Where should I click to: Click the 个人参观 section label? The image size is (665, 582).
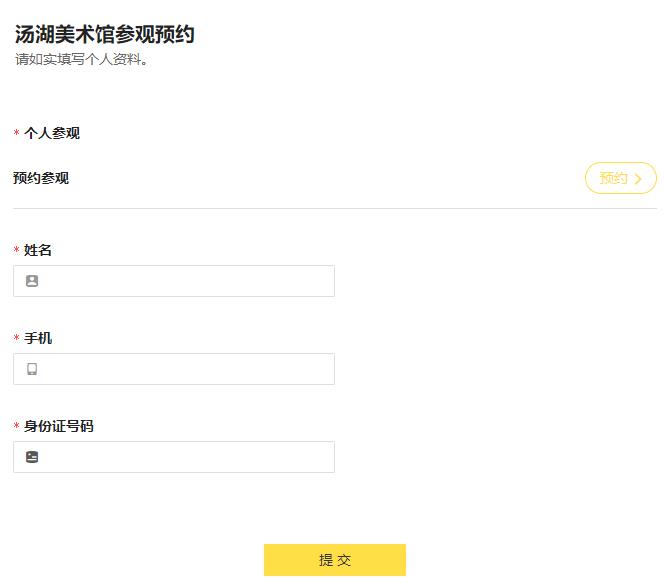[x=52, y=133]
